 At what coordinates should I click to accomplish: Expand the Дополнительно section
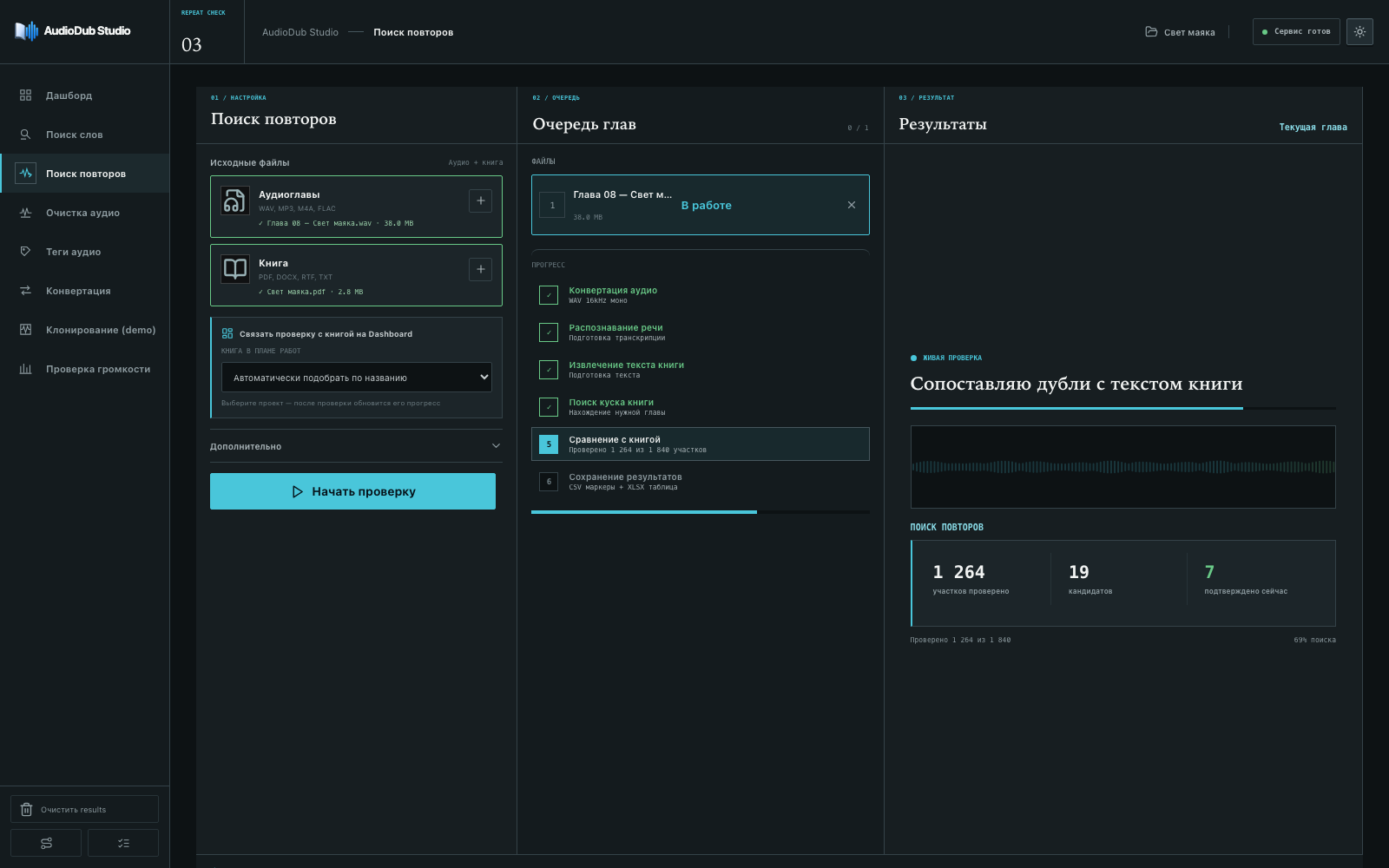[x=356, y=446]
